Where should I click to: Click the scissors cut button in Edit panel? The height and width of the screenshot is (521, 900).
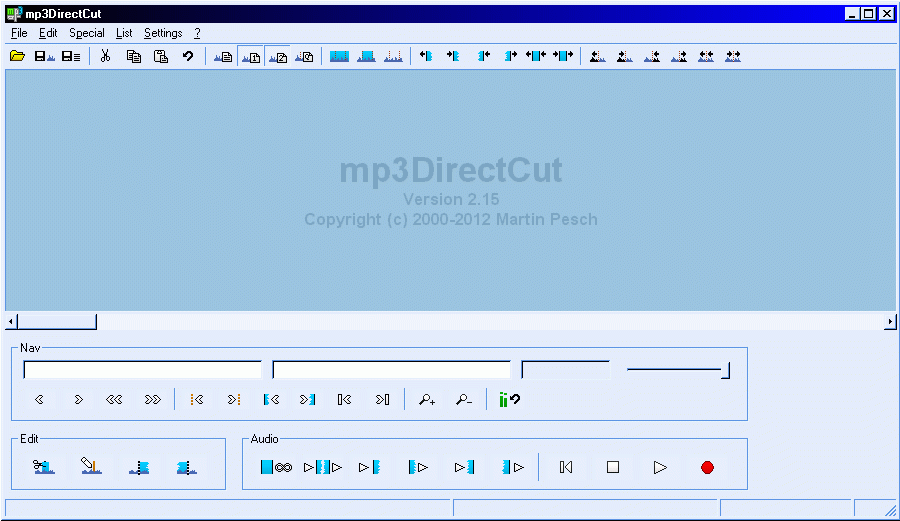44,467
